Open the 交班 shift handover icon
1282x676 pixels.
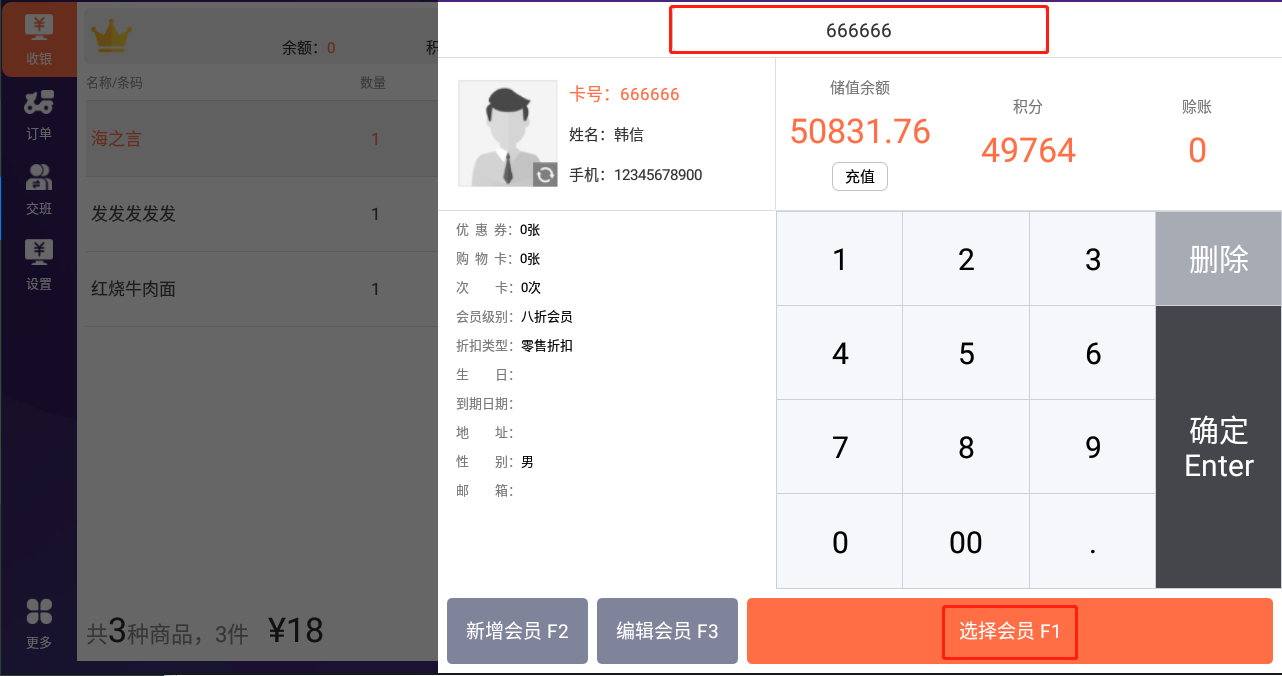pos(39,190)
